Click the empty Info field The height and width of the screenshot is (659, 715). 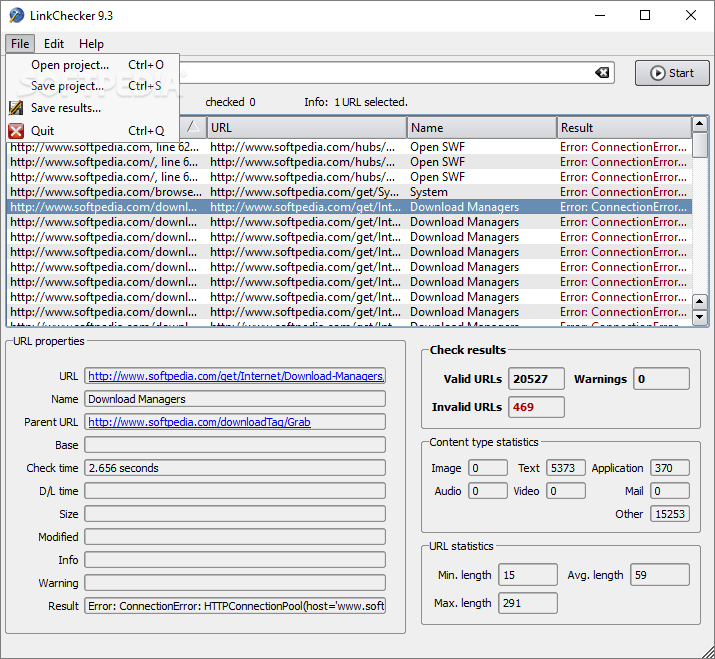coord(235,560)
